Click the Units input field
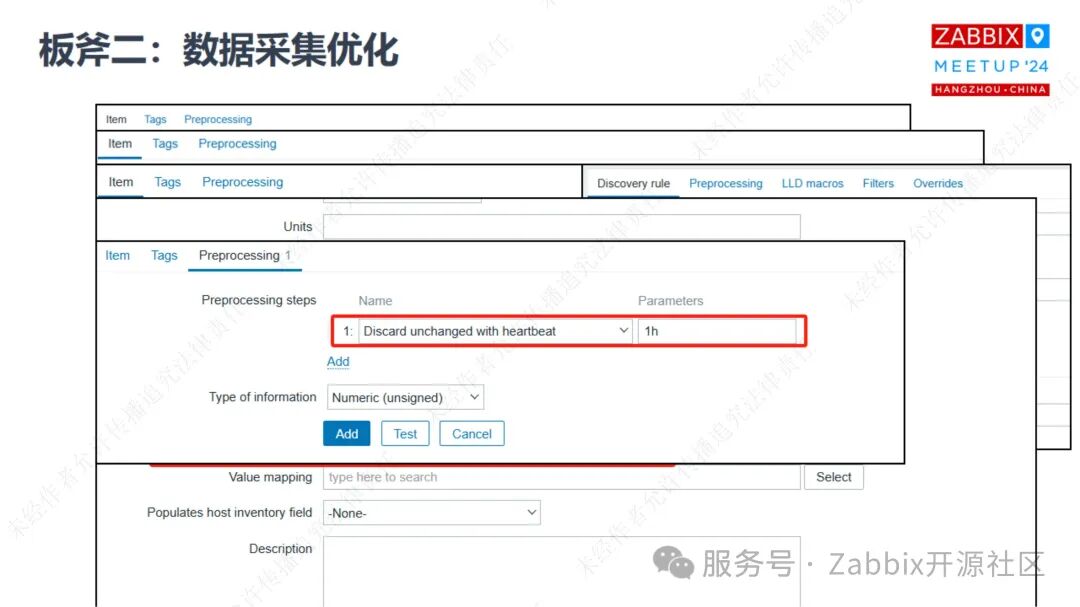This screenshot has width=1080, height=607. click(x=560, y=226)
